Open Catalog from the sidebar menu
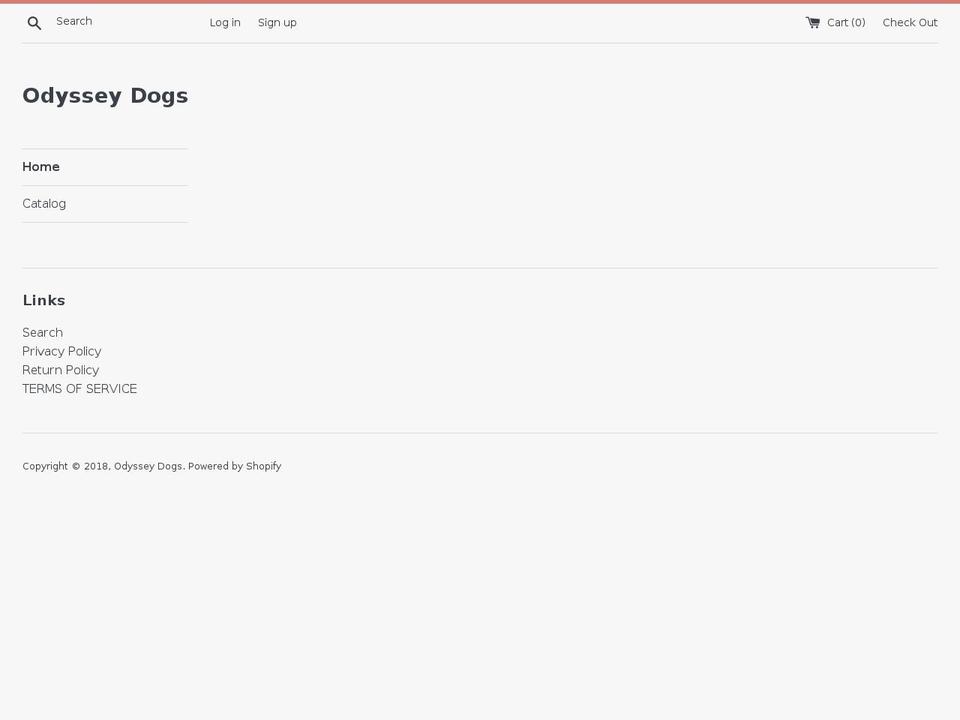This screenshot has width=960, height=720. coord(44,203)
